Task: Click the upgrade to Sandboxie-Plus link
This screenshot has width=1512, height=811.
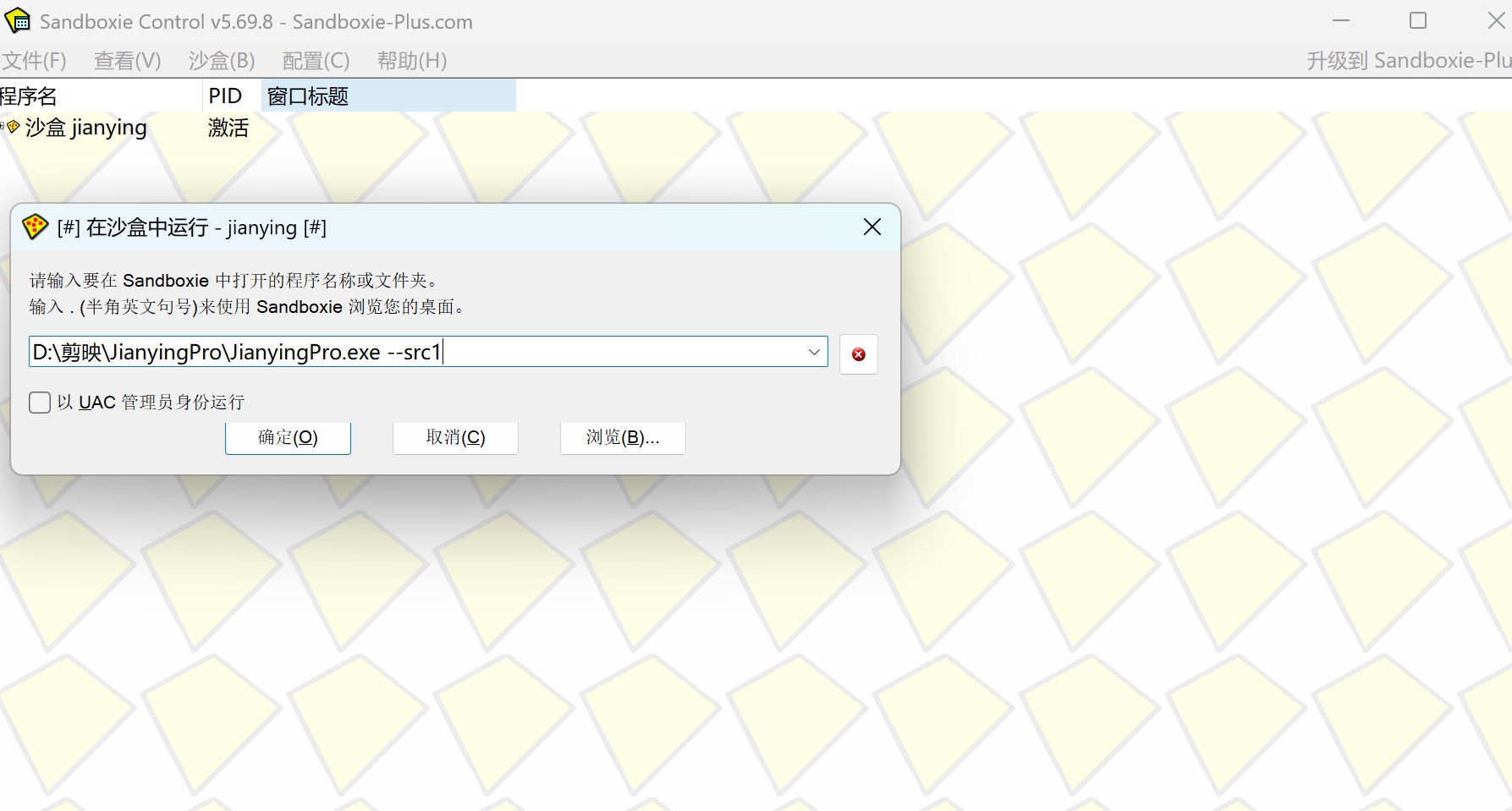Action: (x=1409, y=61)
